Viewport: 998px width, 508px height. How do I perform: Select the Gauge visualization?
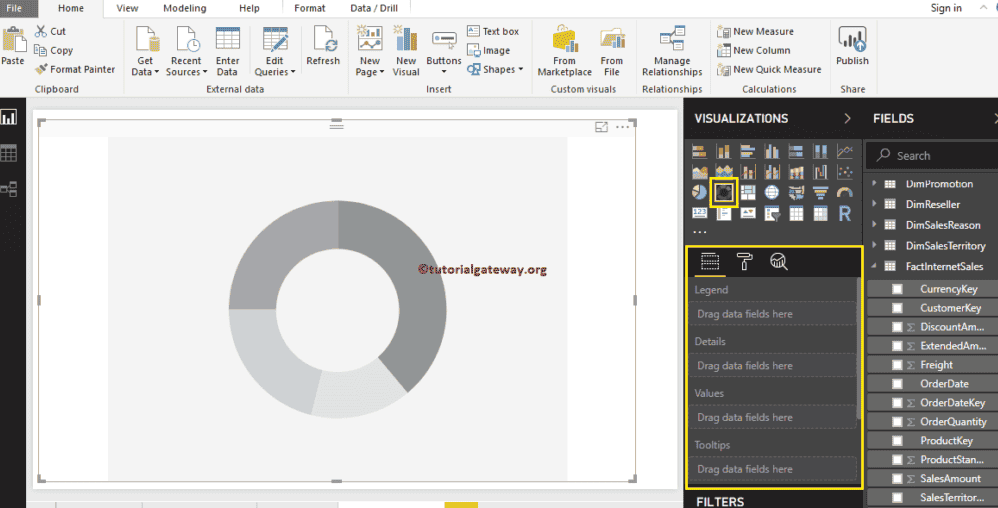(845, 192)
